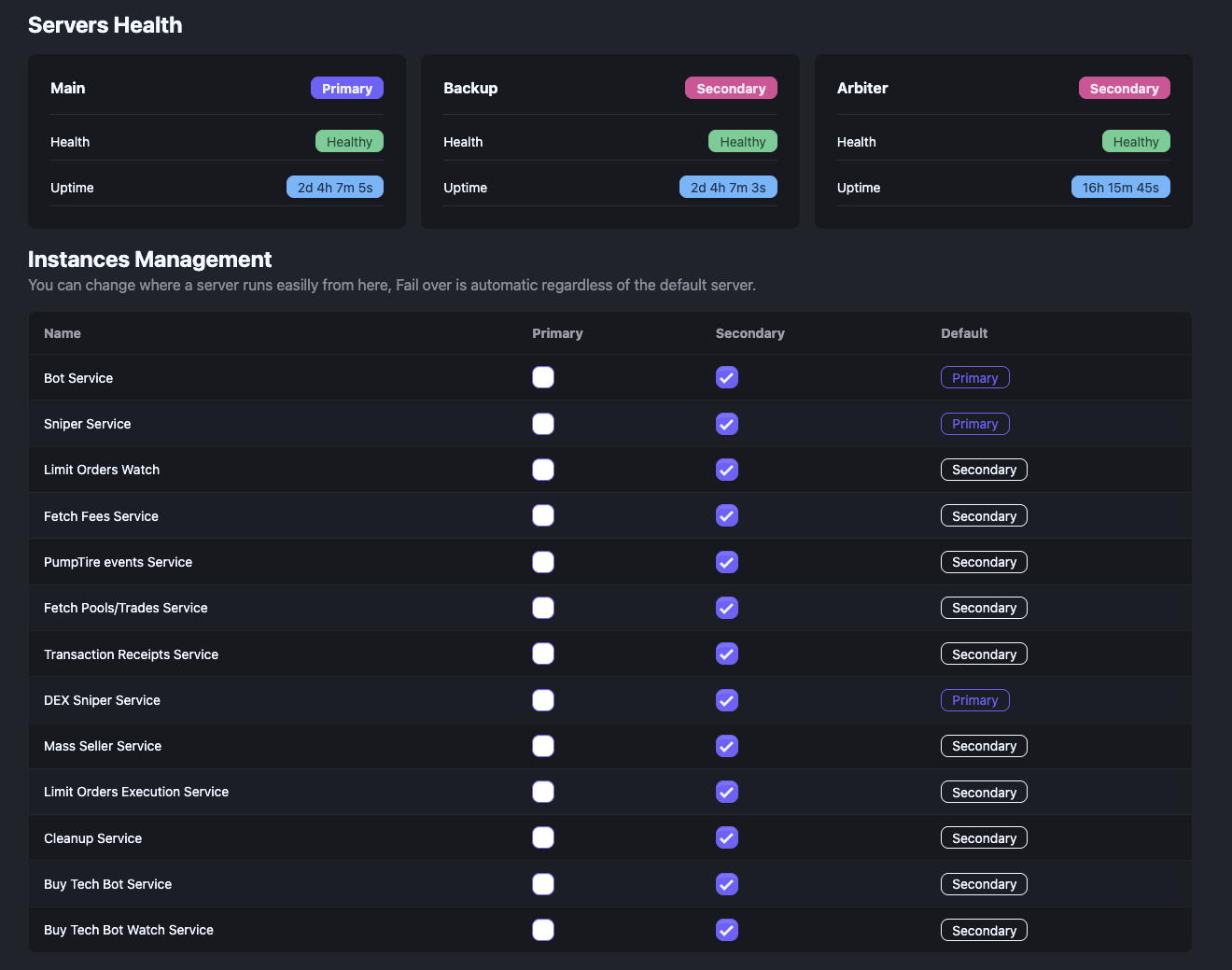Click Backup uptime value 2d 4h 7m 3s
The height and width of the screenshot is (970, 1232).
coord(728,187)
